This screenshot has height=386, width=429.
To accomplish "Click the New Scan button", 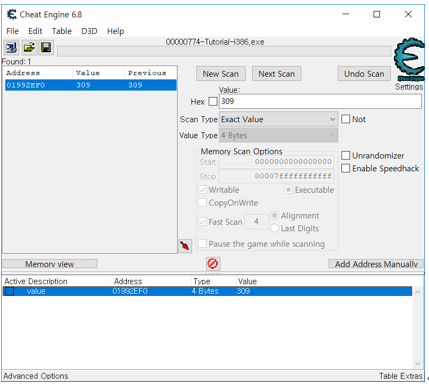I will coord(221,74).
